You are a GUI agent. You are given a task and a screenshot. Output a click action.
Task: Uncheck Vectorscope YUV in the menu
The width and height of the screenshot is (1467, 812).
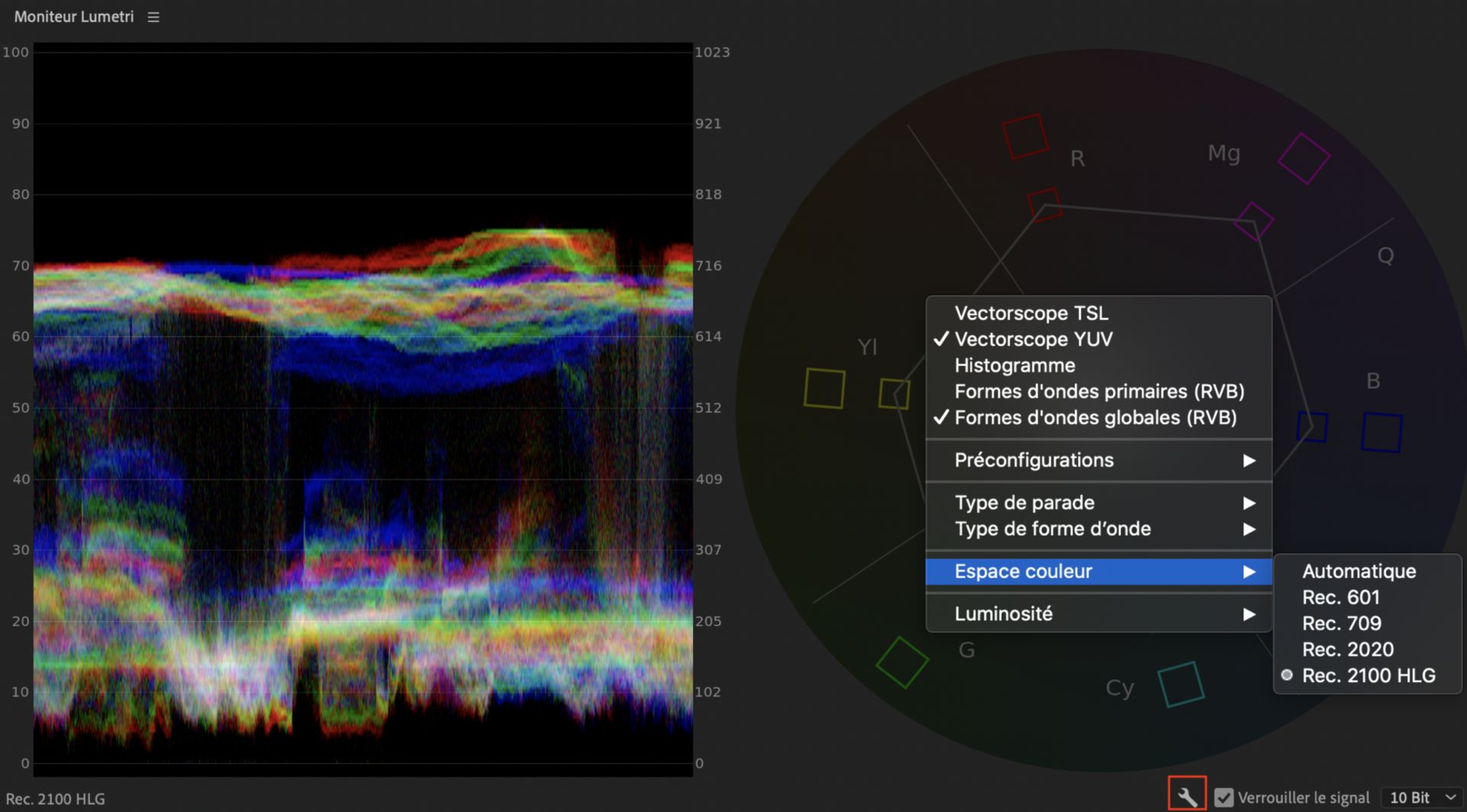pyautogui.click(x=1033, y=339)
